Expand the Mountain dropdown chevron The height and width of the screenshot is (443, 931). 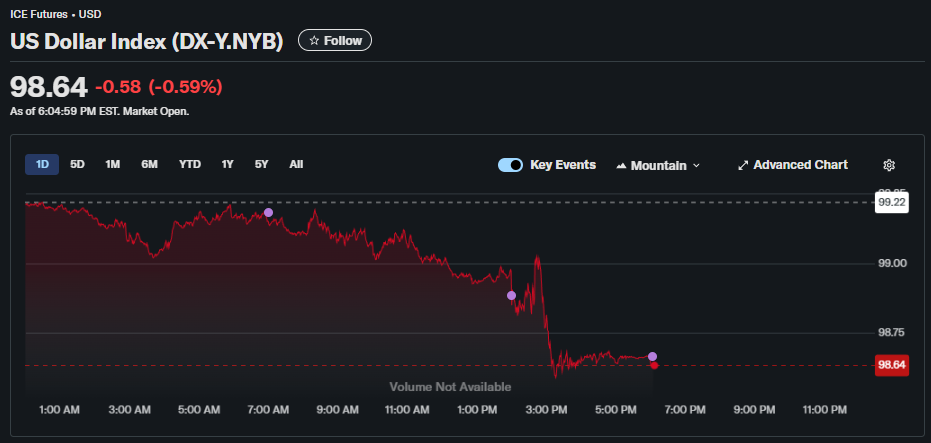pyautogui.click(x=697, y=165)
